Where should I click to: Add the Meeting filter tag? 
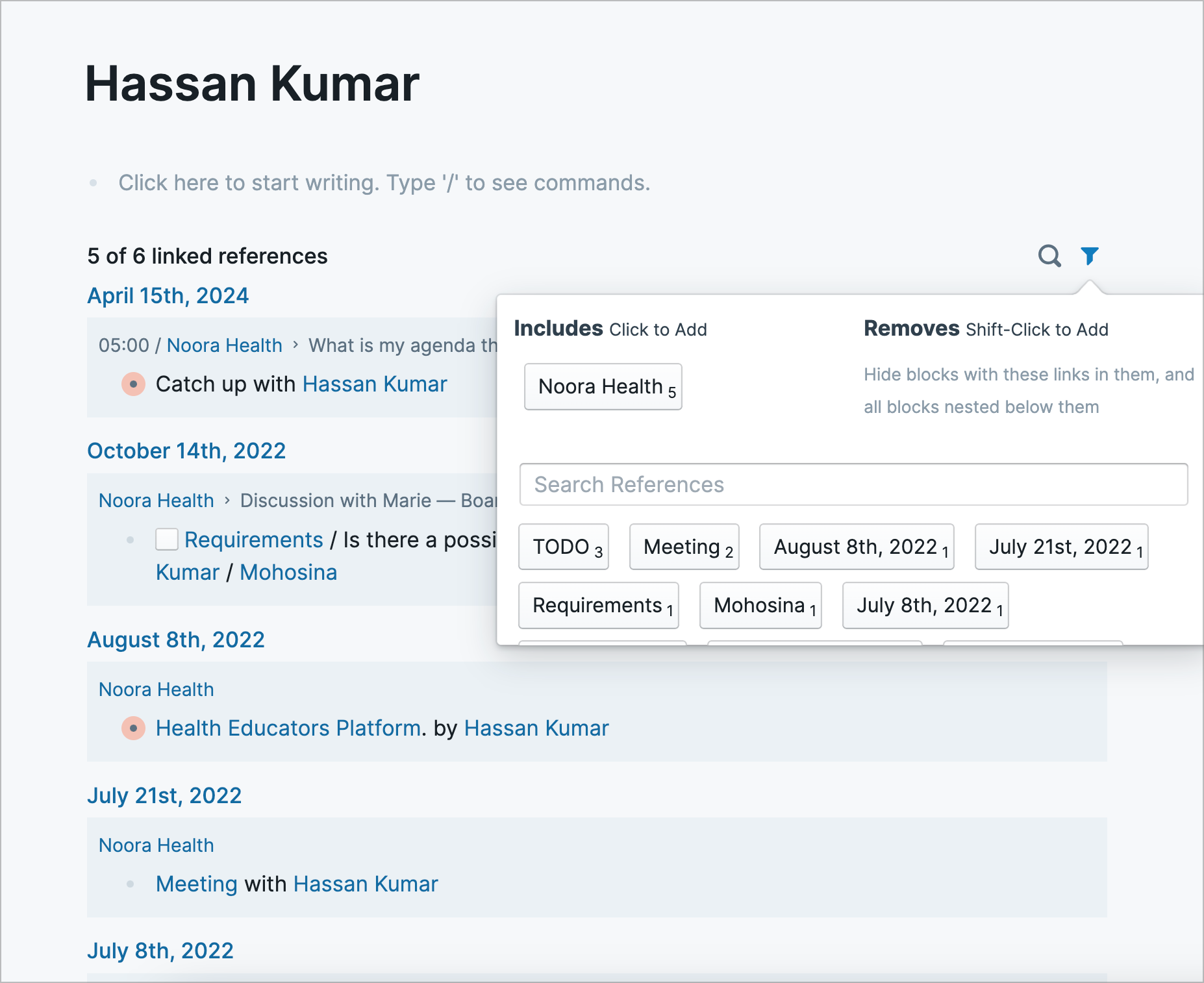pyautogui.click(x=684, y=547)
